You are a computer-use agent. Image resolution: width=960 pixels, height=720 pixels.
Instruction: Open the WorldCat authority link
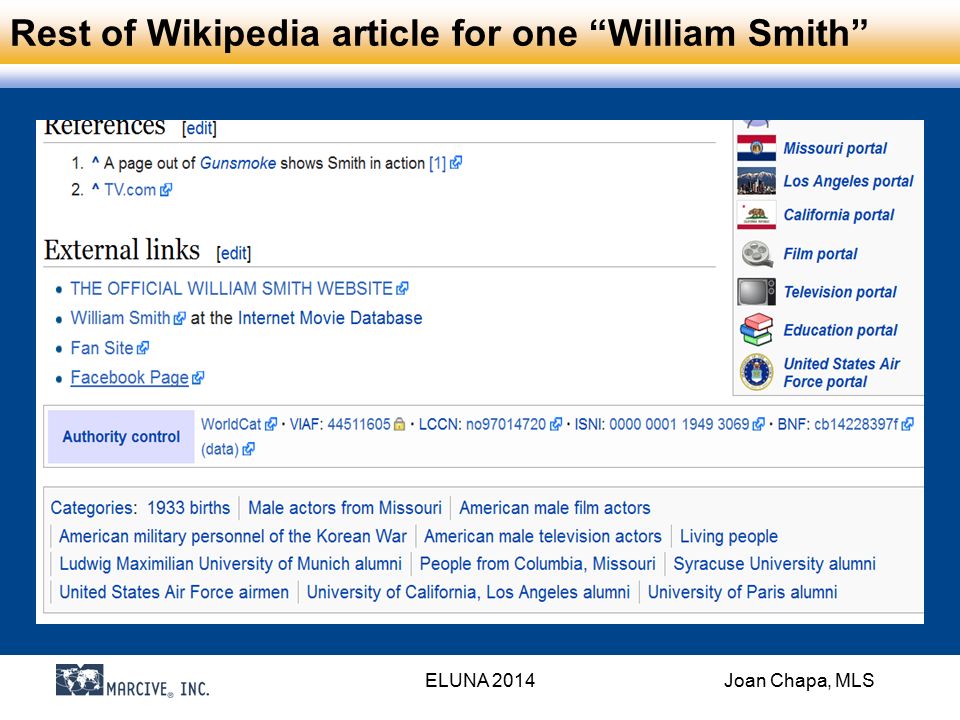pos(231,424)
